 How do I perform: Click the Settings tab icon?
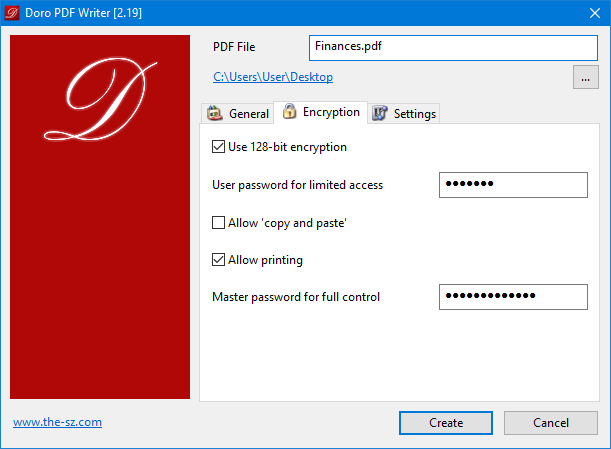click(x=380, y=113)
